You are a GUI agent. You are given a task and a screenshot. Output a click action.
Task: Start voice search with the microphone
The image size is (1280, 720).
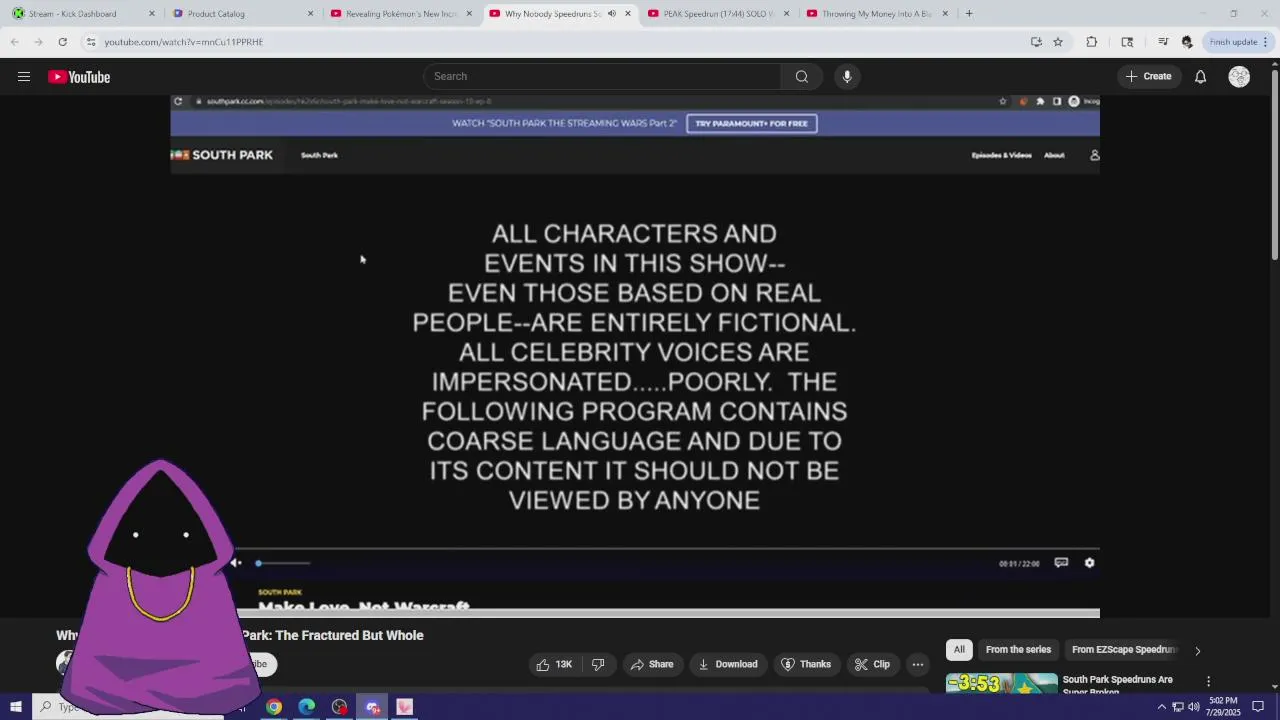click(x=847, y=76)
